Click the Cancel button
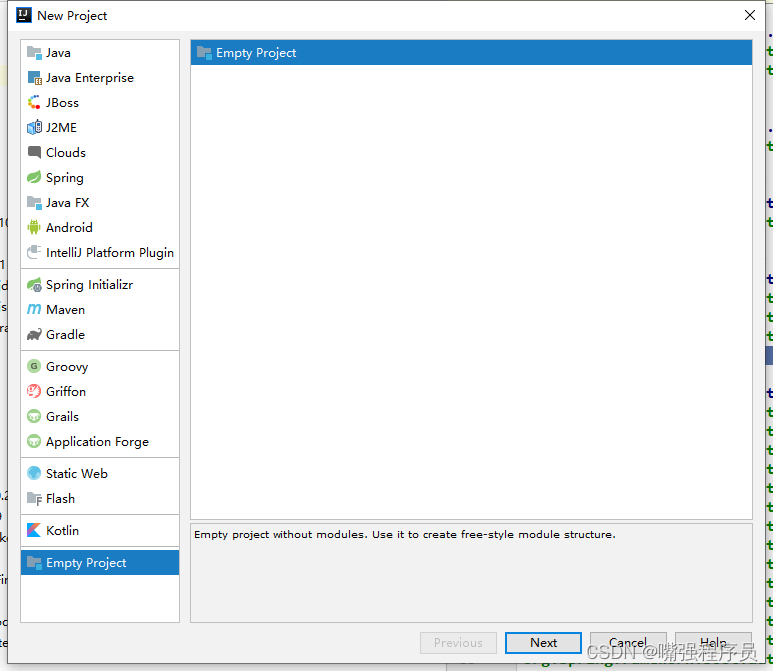773x671 pixels. 628,643
